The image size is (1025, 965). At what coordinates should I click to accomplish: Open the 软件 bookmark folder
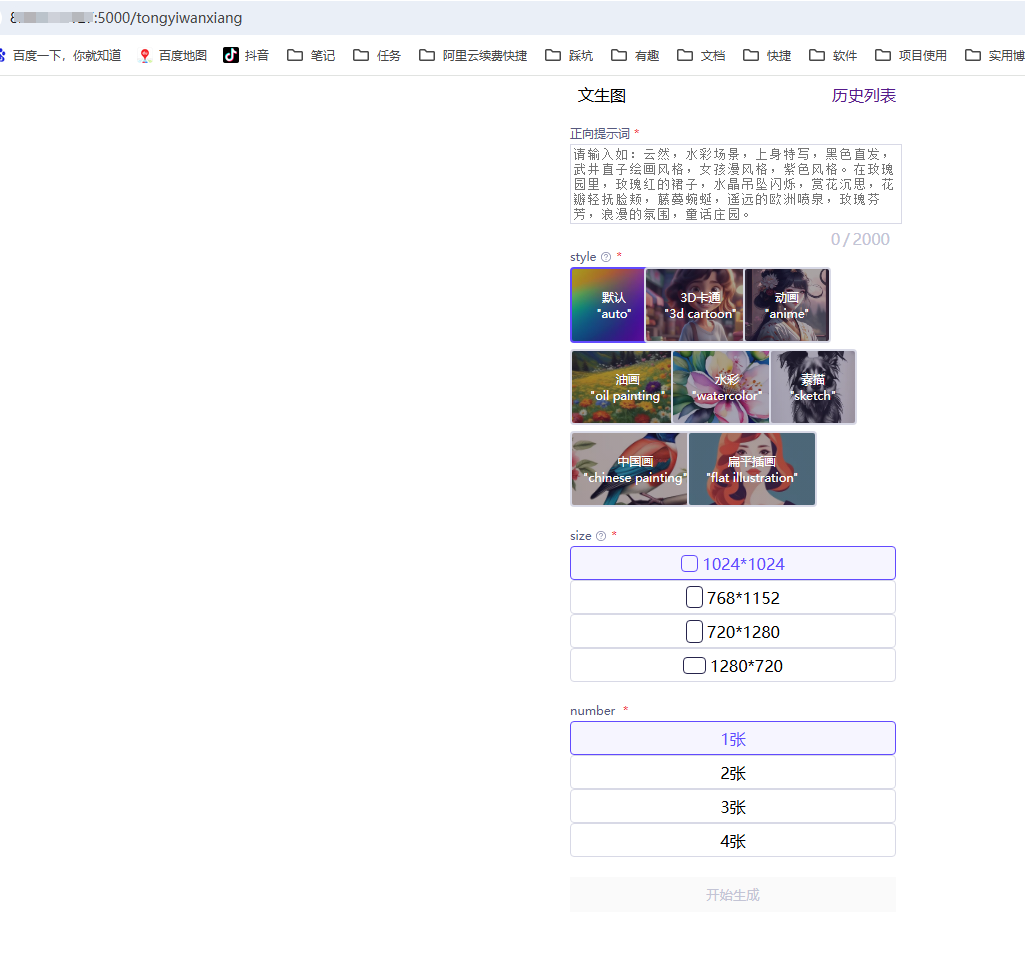pos(833,56)
